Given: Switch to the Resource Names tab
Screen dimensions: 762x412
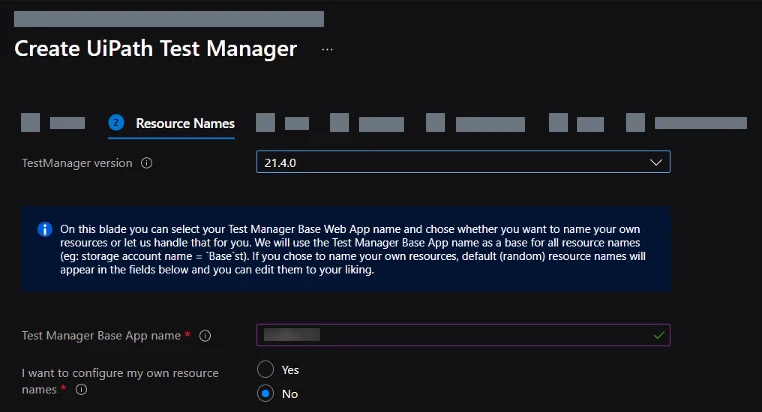Looking at the screenshot, I should [185, 123].
